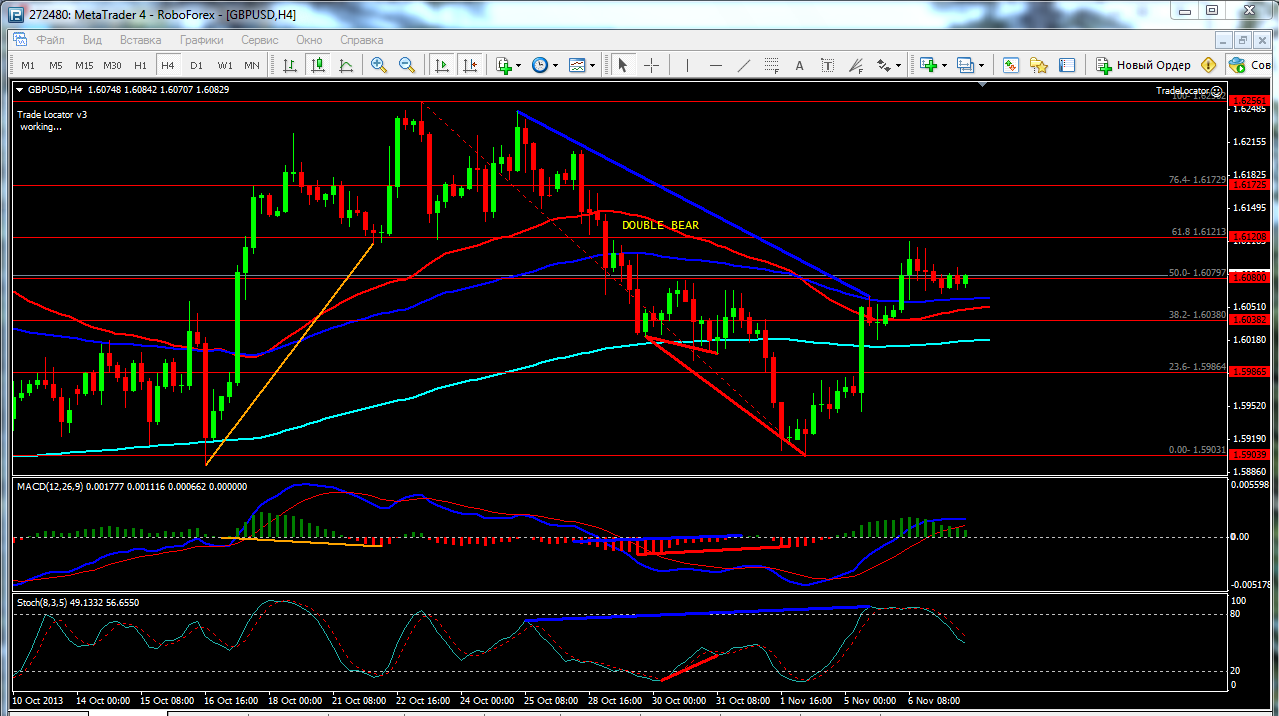Click the Trade Locator smiley icon

[x=1217, y=90]
